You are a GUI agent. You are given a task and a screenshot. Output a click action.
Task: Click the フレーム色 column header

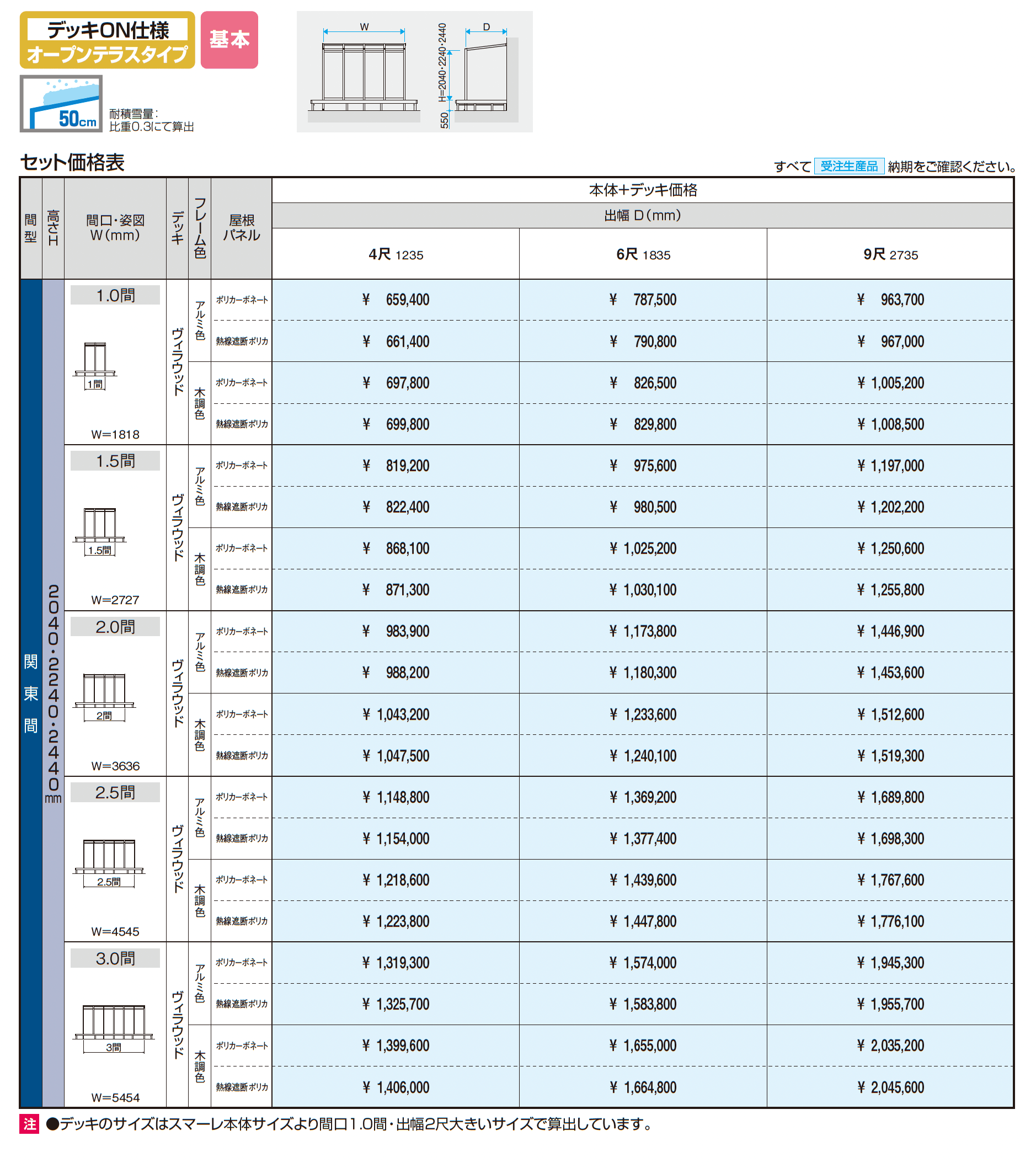[200, 228]
